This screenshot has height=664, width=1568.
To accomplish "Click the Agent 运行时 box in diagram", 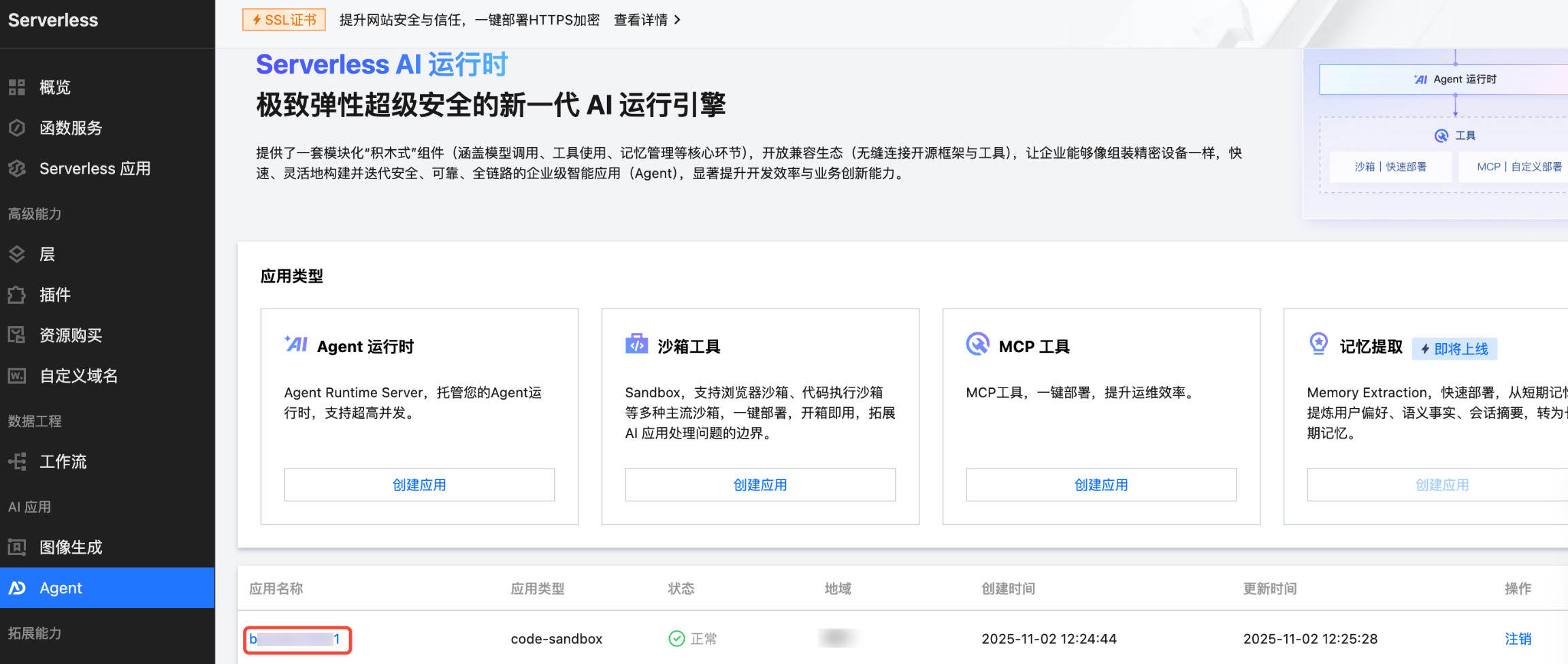I will (1443, 80).
